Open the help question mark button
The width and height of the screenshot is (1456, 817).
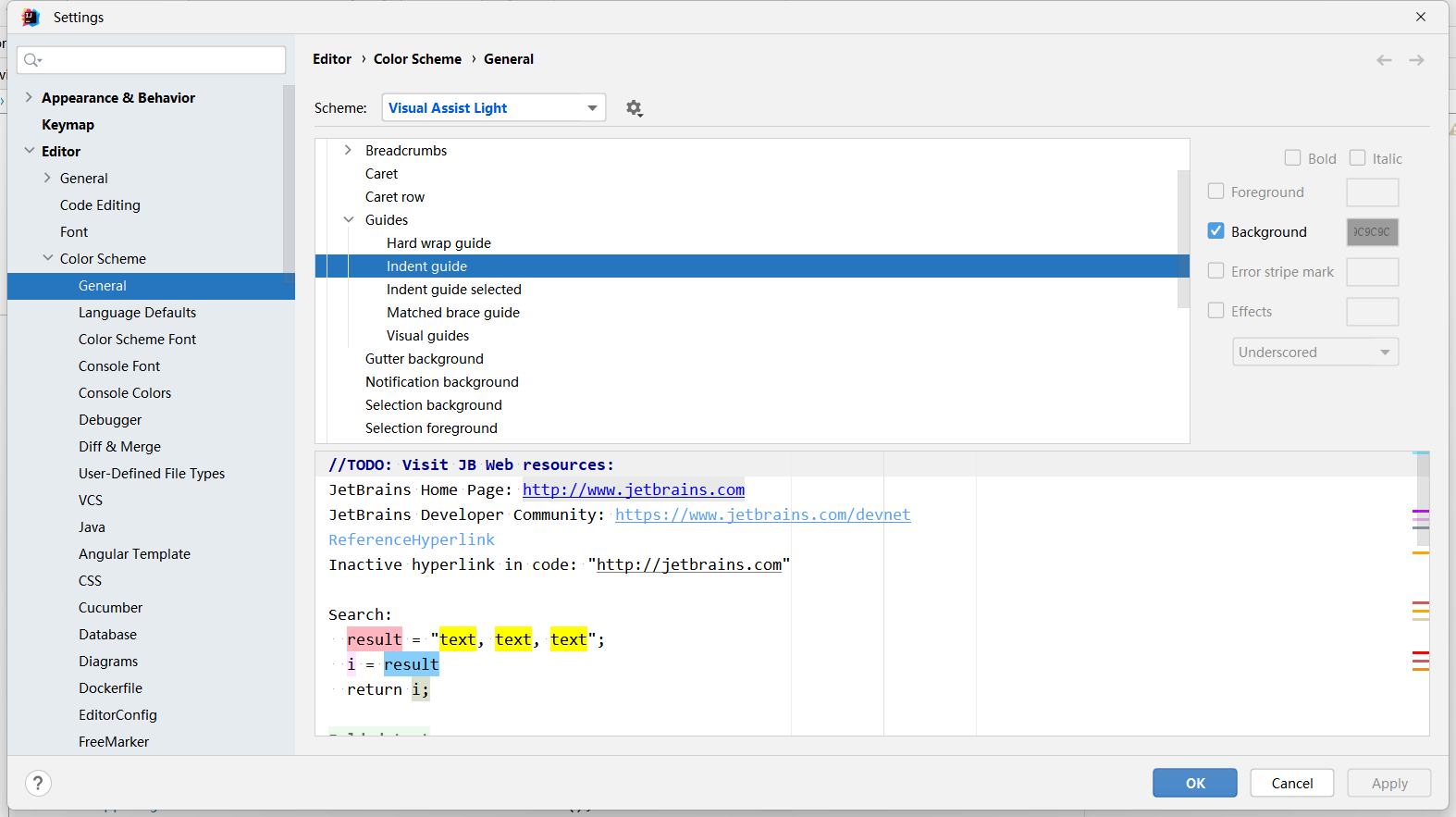pyautogui.click(x=38, y=784)
